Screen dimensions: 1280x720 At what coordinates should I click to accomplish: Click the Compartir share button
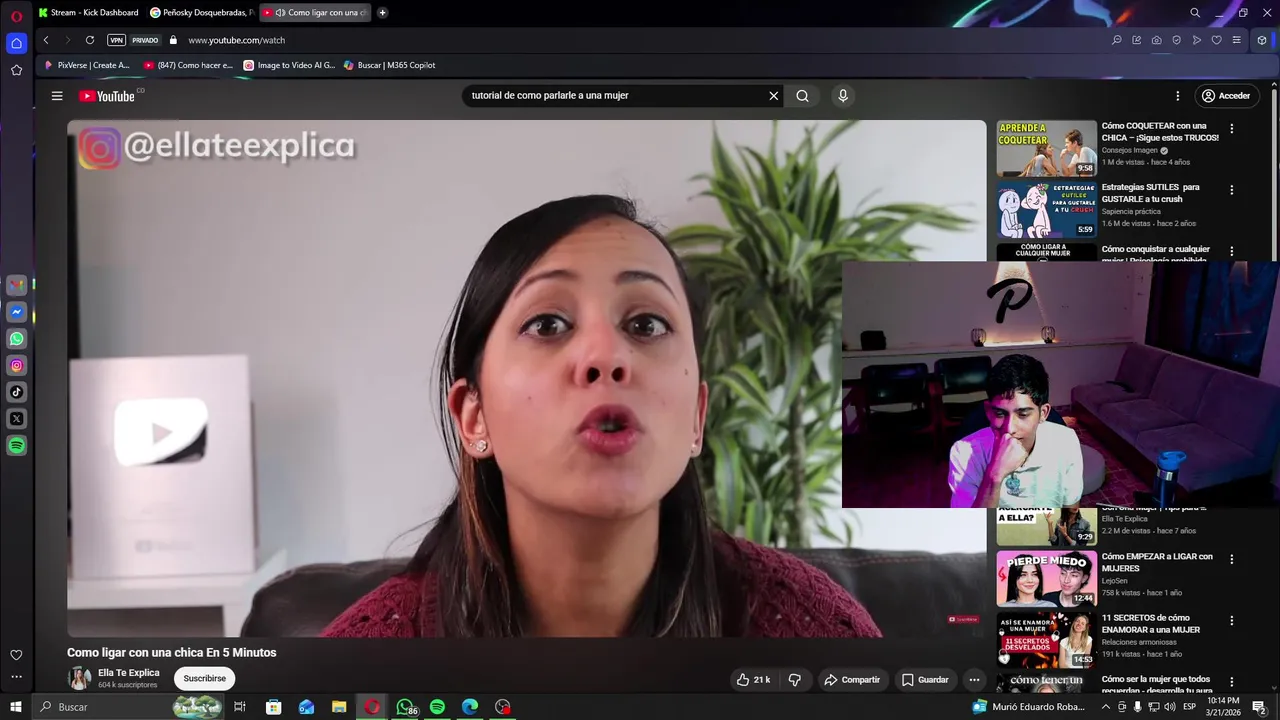[x=852, y=680]
